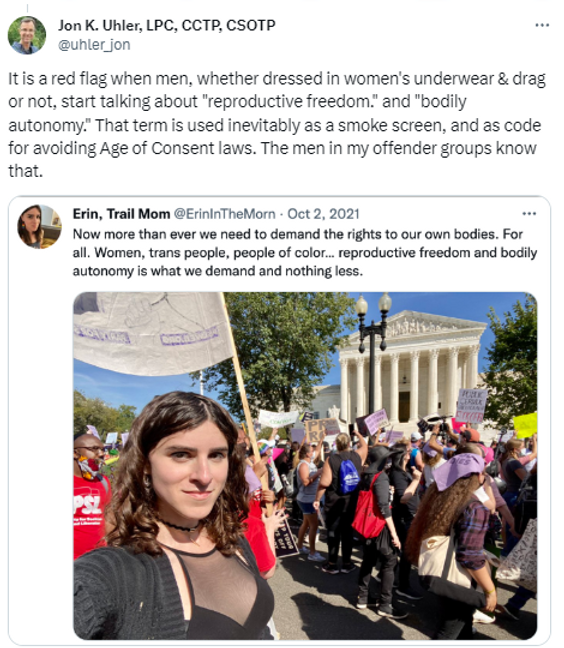Image resolution: width=564 pixels, height=648 pixels.
Task: Visit the @ErinInTheMorn handle
Action: (224, 214)
